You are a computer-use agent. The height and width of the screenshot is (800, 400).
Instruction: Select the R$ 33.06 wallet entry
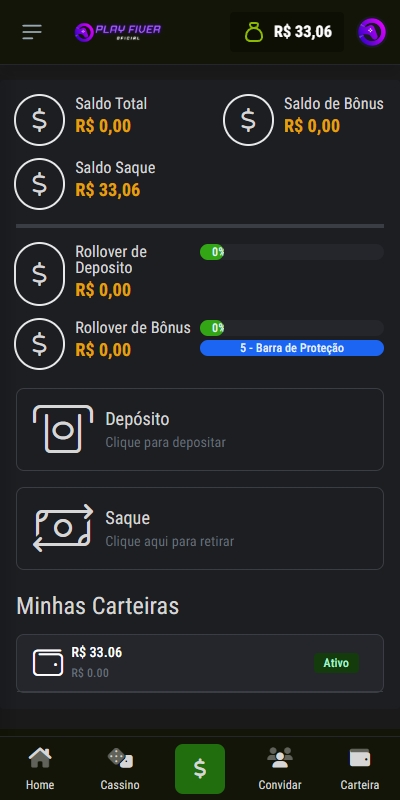point(200,663)
